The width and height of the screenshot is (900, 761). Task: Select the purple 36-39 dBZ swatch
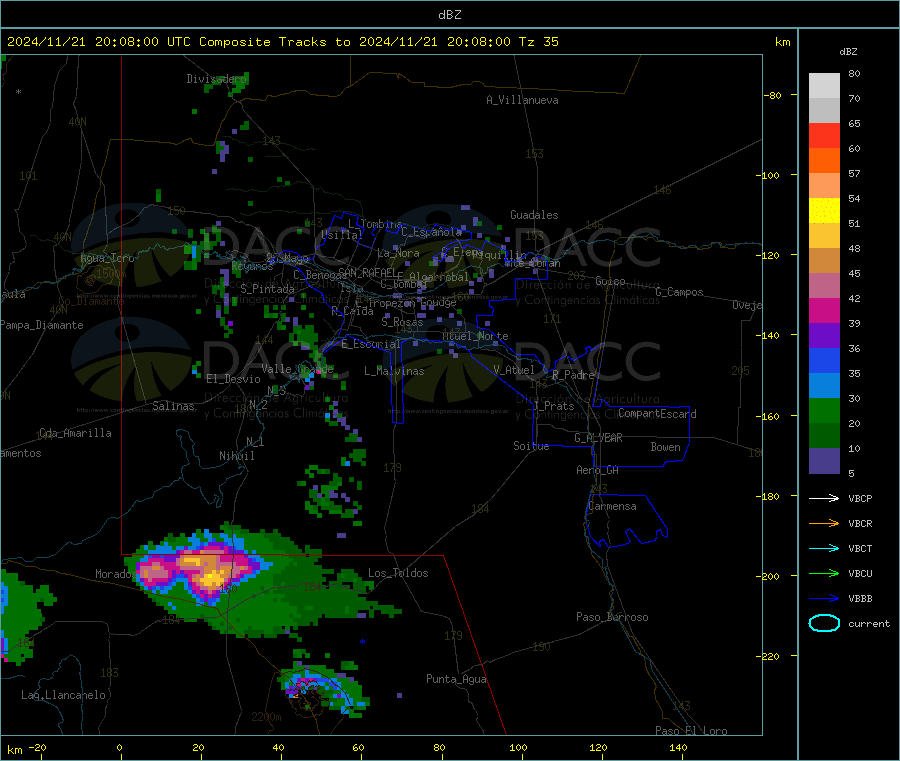click(x=824, y=336)
